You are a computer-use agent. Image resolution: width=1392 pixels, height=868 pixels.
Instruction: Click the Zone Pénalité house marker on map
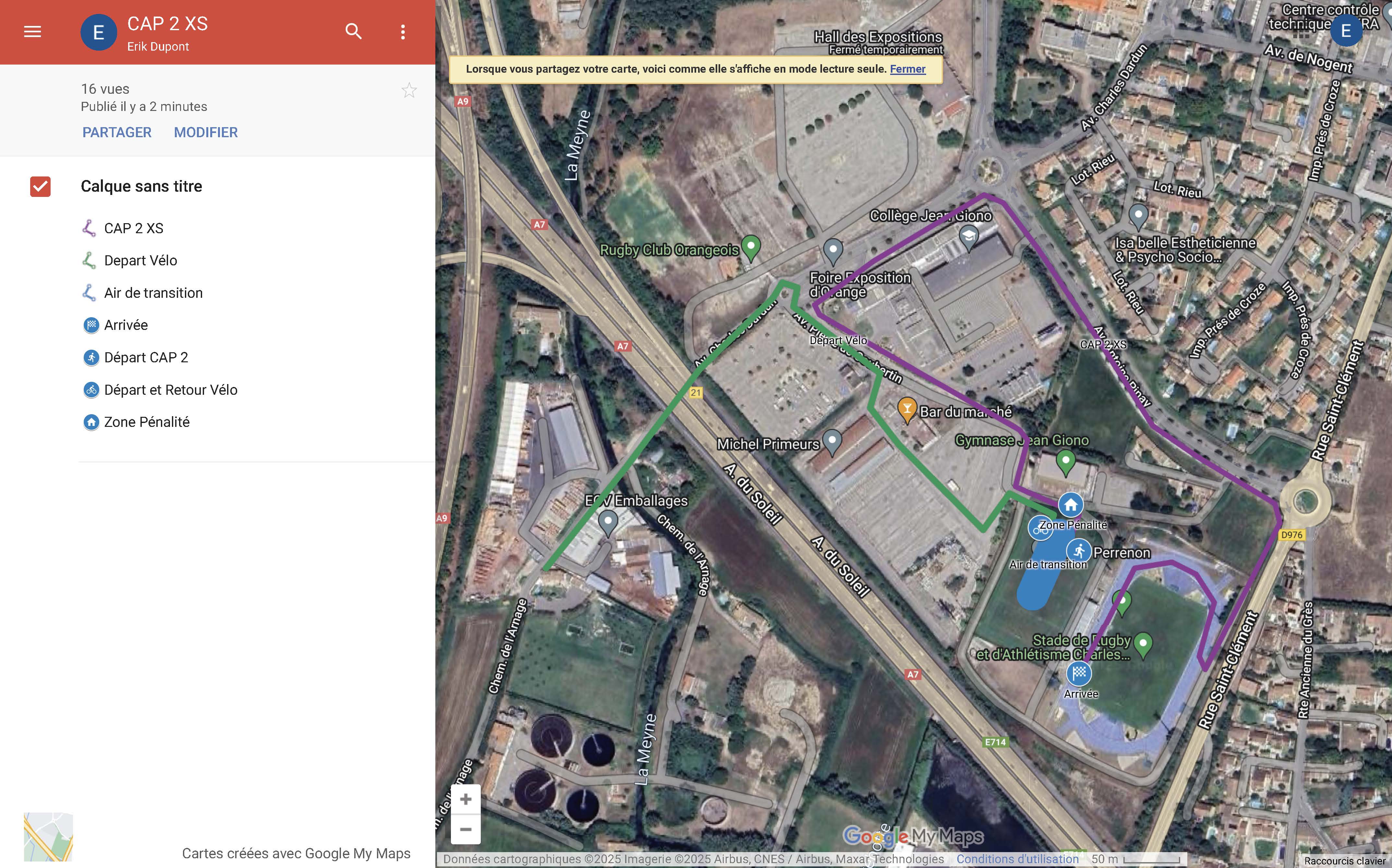tap(1071, 505)
